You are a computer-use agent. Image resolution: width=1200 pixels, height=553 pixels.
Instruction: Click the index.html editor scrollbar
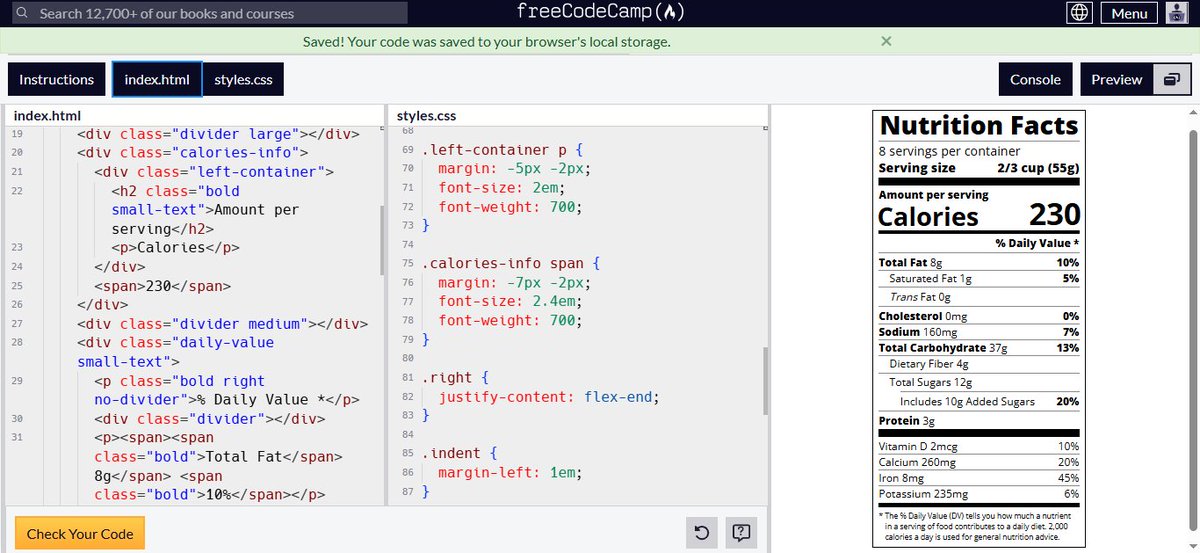(381, 240)
